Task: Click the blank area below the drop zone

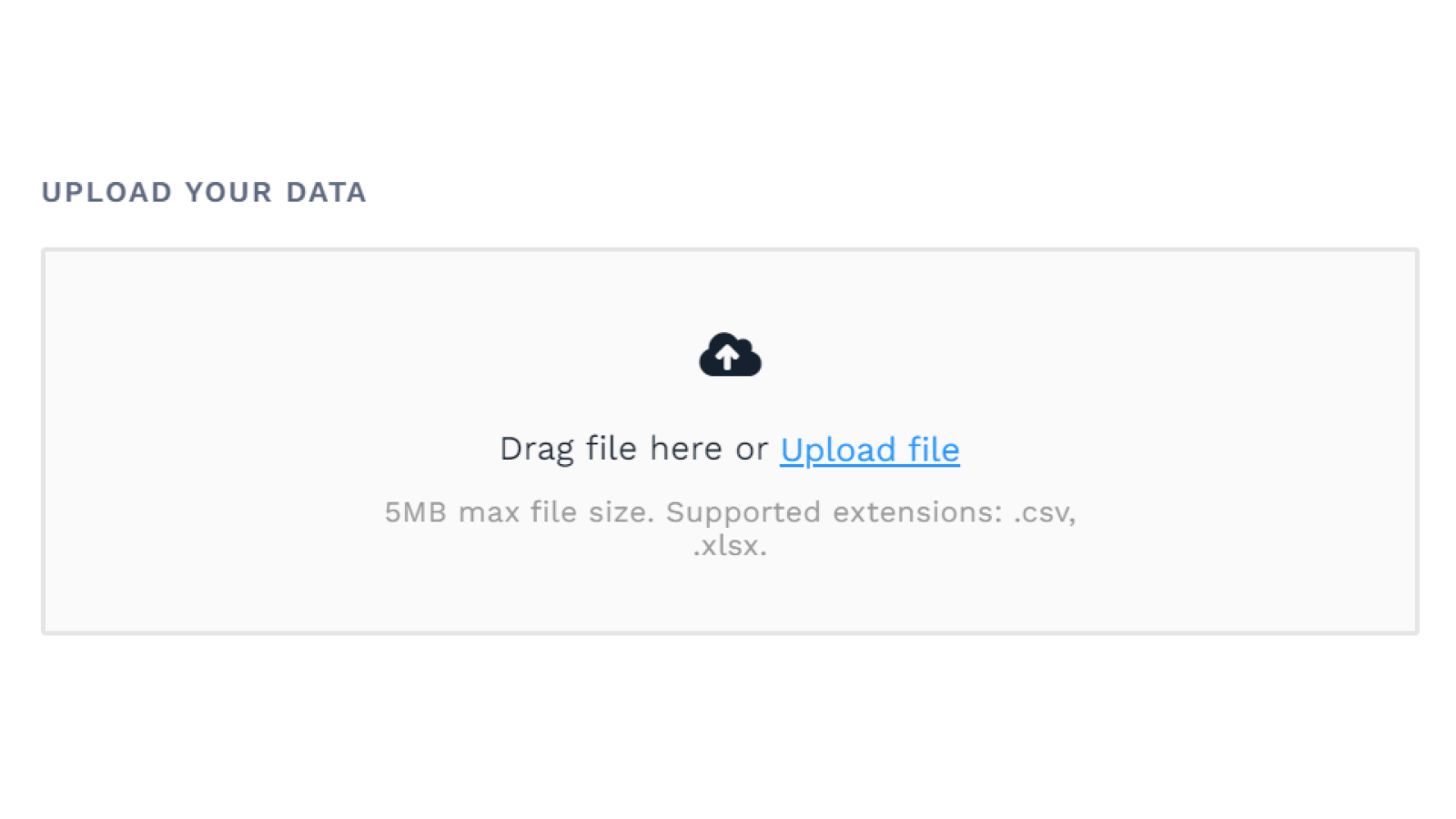Action: (x=728, y=719)
